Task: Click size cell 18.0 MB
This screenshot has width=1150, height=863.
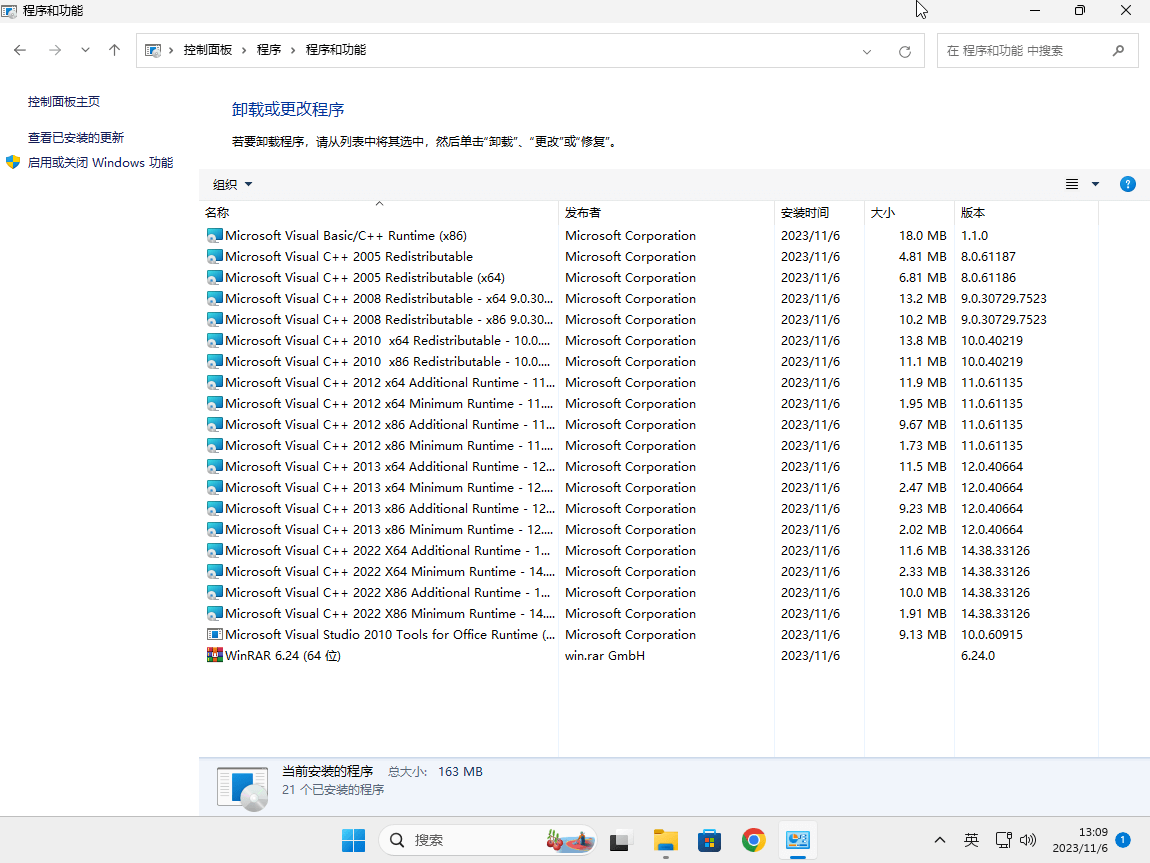Action: pos(923,235)
